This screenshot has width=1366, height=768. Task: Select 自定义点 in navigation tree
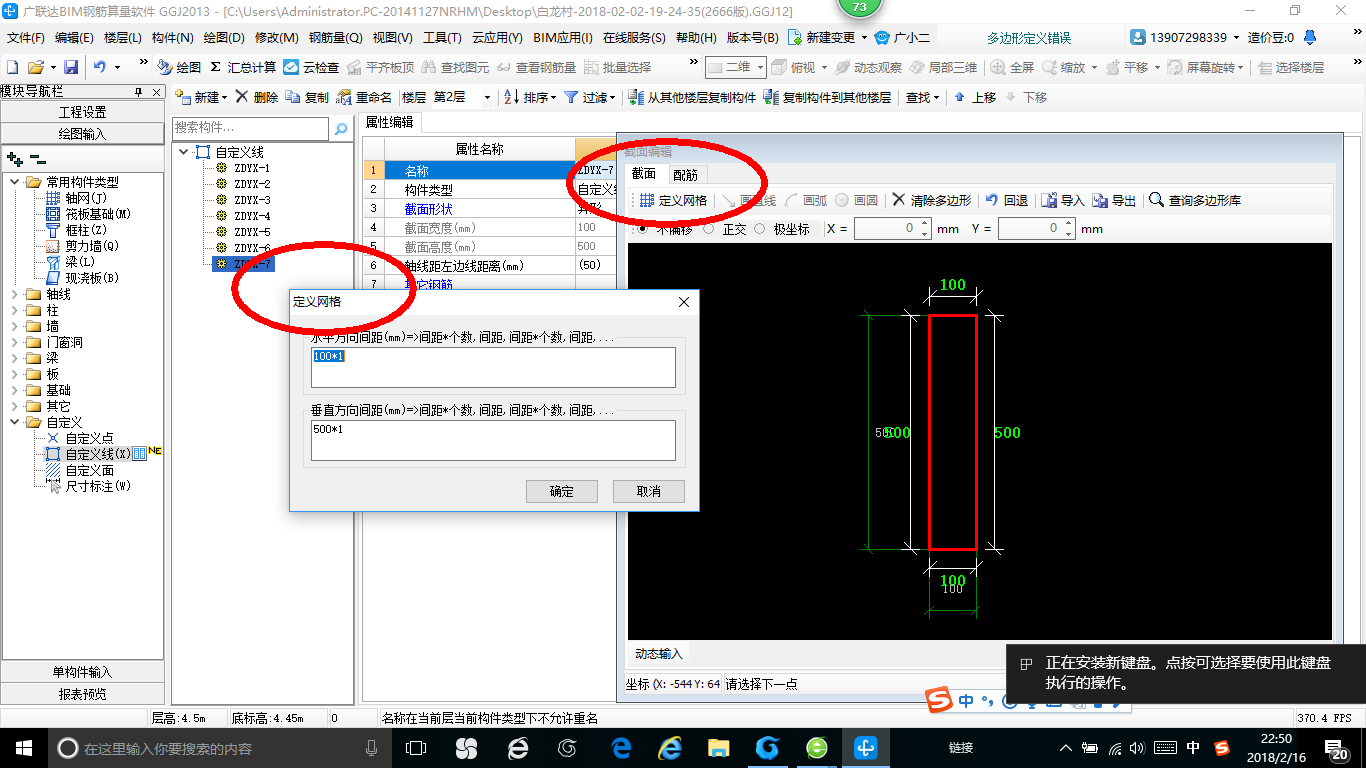click(89, 438)
